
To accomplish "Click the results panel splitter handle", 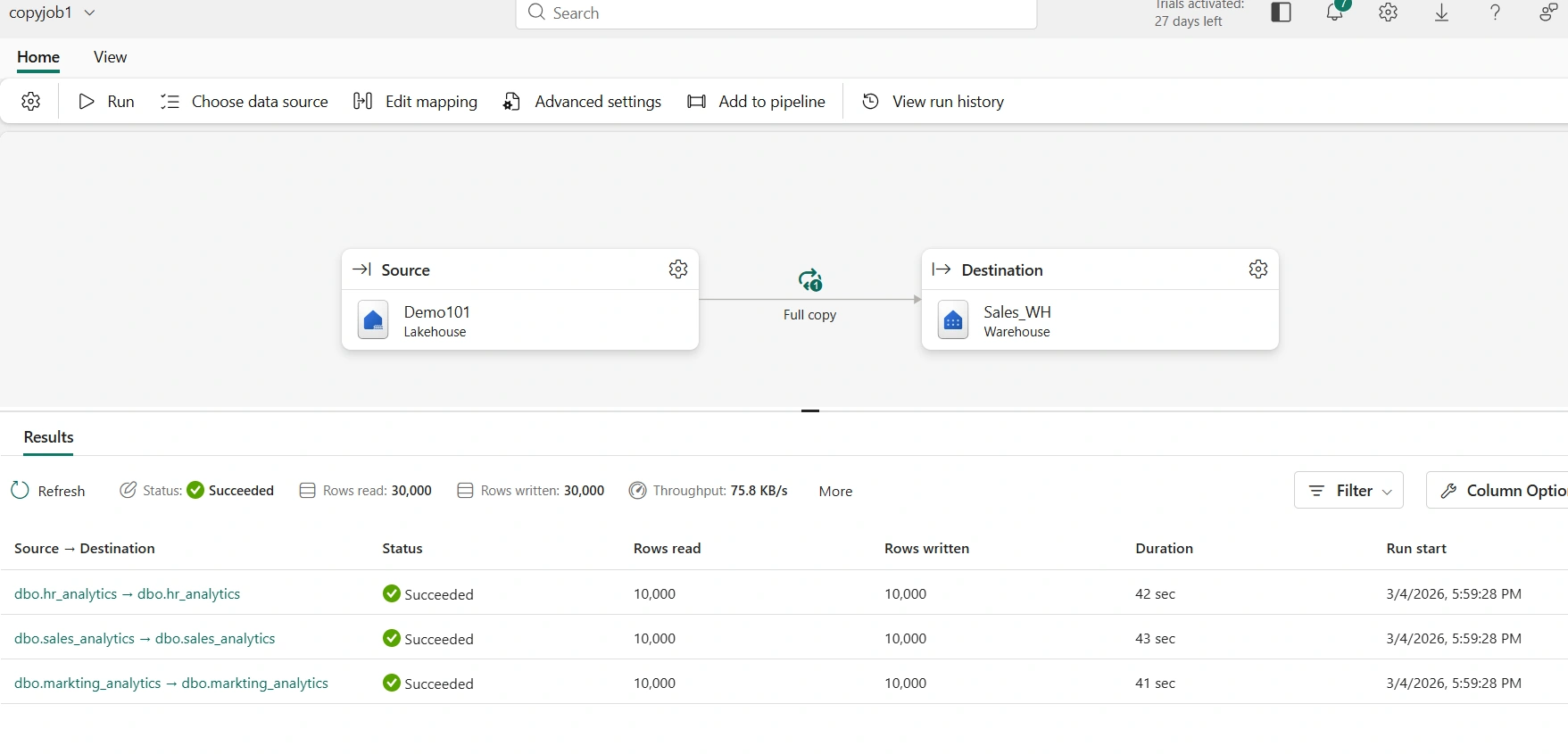I will tap(810, 410).
